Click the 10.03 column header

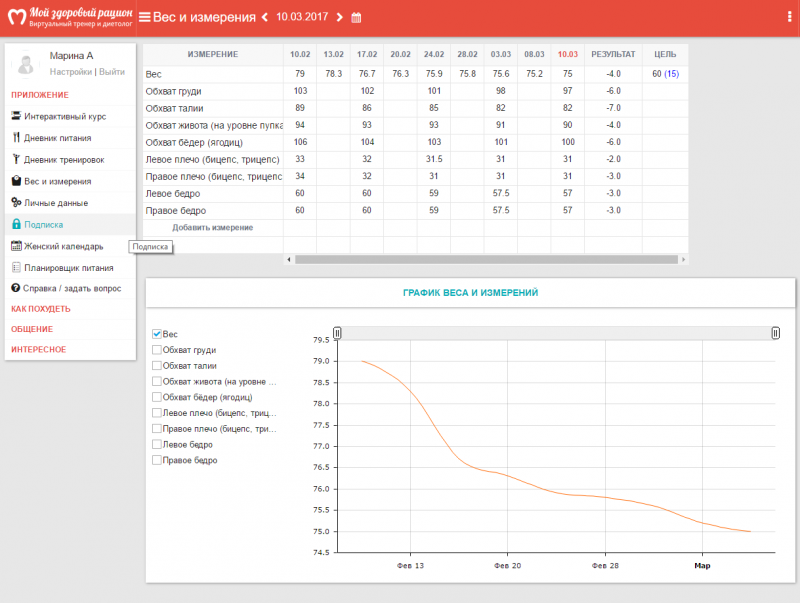point(567,54)
